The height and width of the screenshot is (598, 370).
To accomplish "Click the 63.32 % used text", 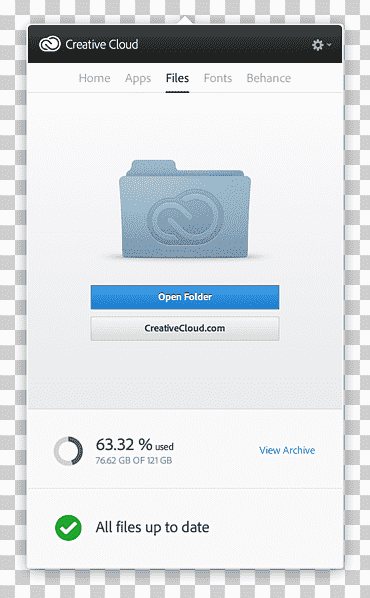I will click(135, 445).
